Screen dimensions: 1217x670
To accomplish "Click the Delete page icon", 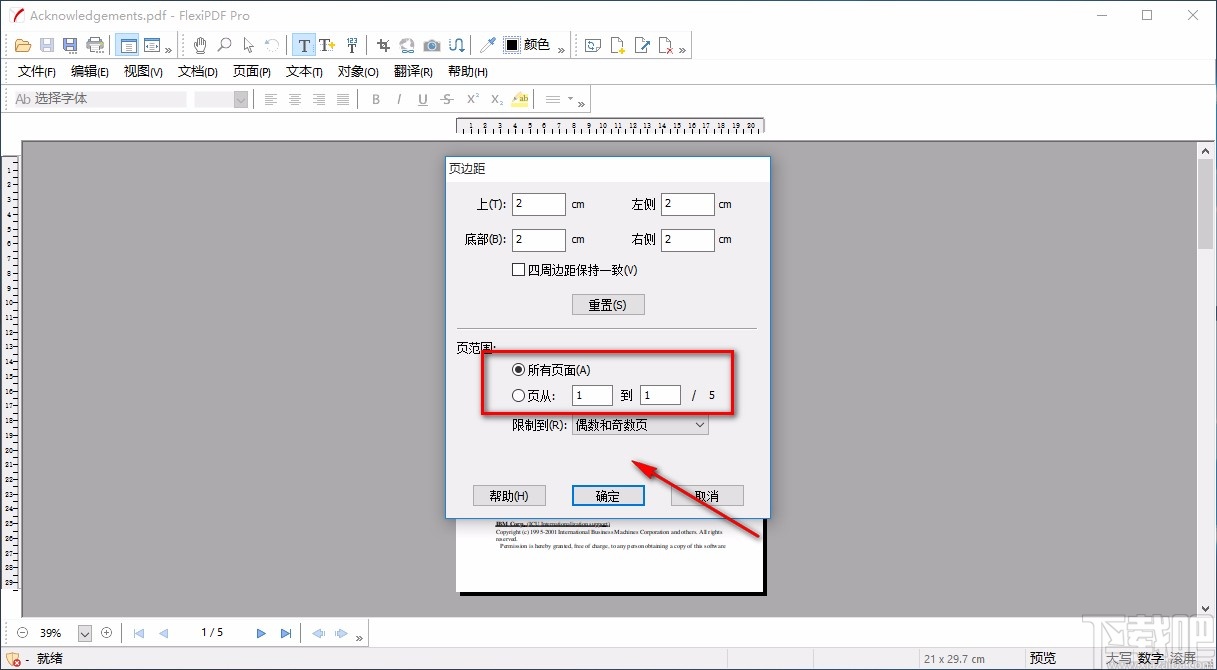I will coord(665,45).
